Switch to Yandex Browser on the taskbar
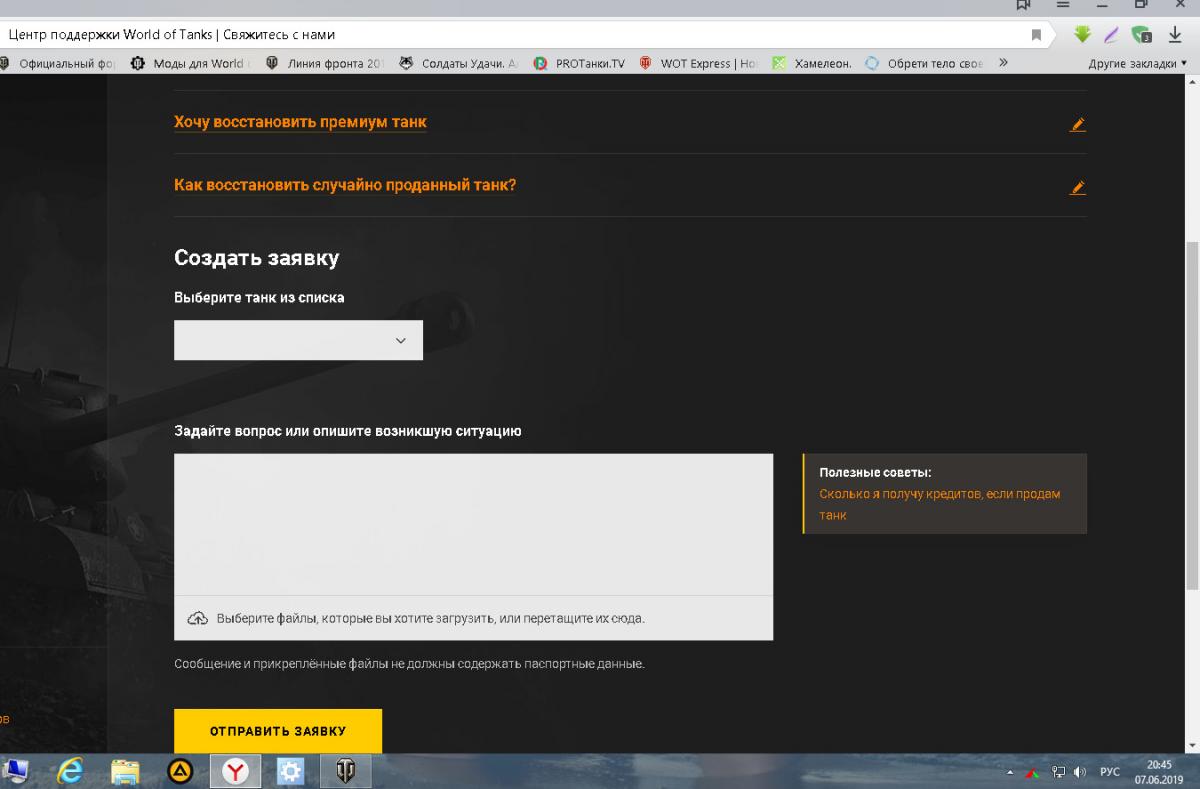This screenshot has height=789, width=1200. (x=235, y=771)
